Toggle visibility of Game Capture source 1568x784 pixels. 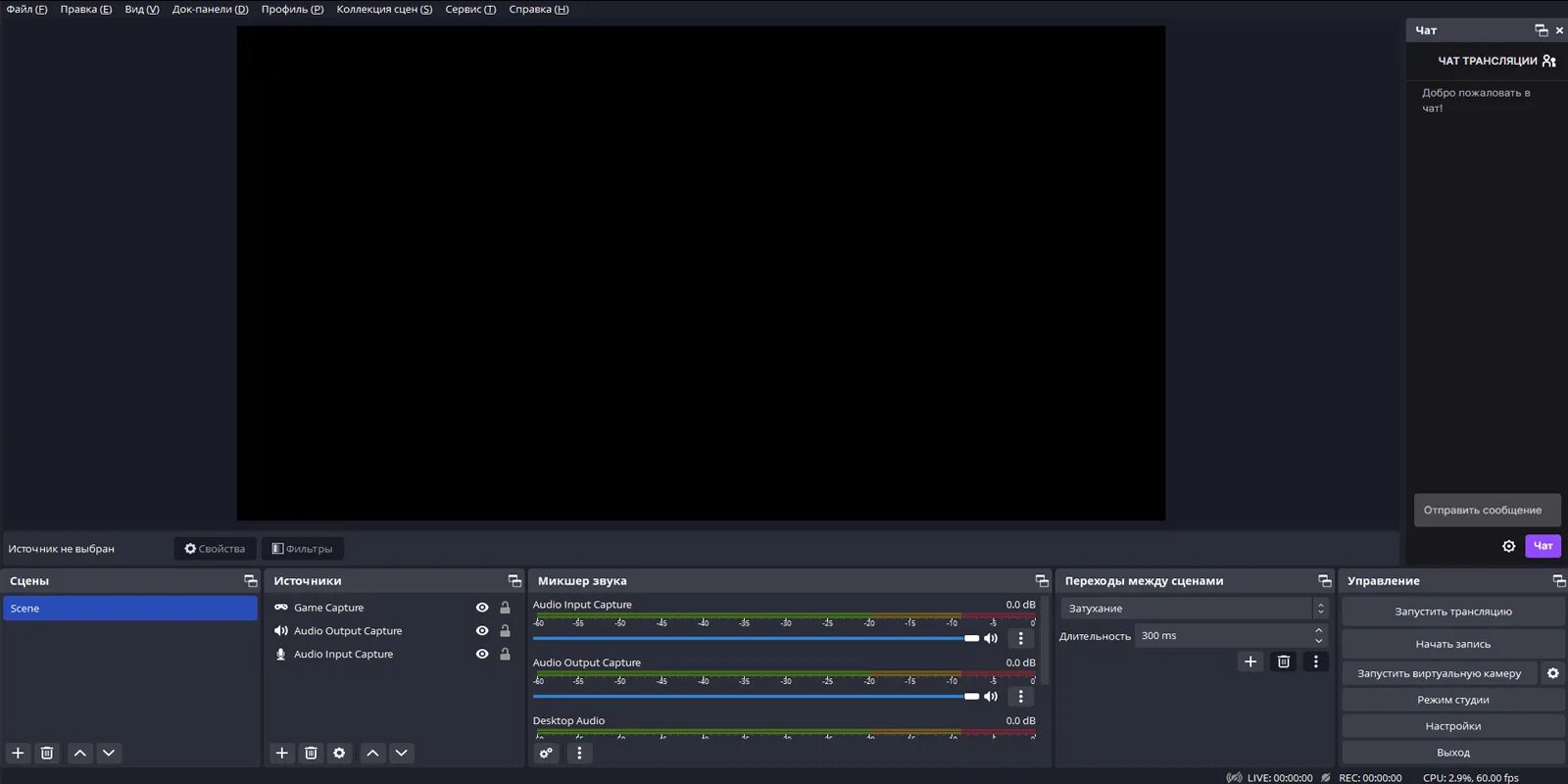click(x=482, y=608)
